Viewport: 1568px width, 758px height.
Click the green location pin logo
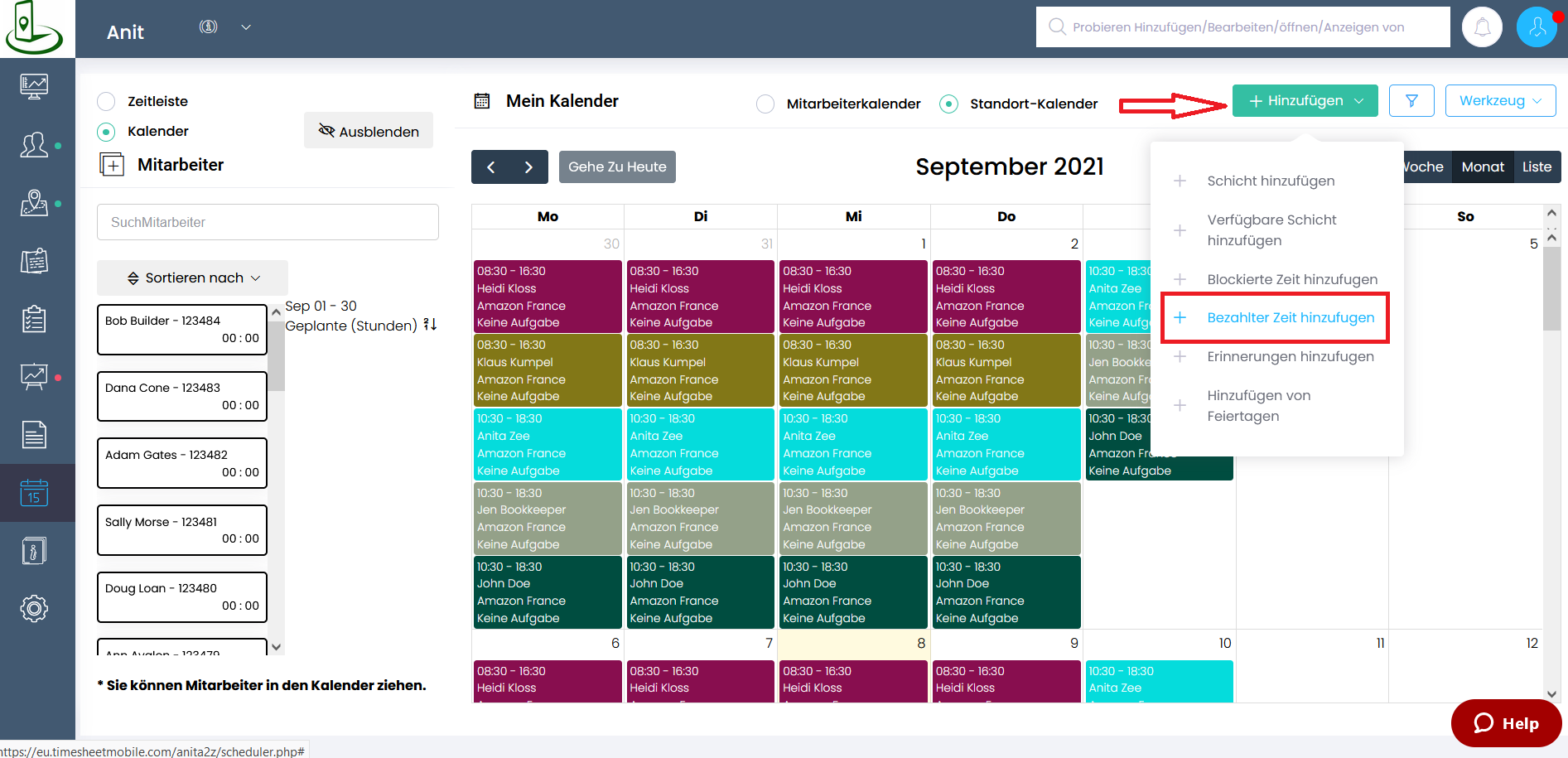(x=34, y=28)
